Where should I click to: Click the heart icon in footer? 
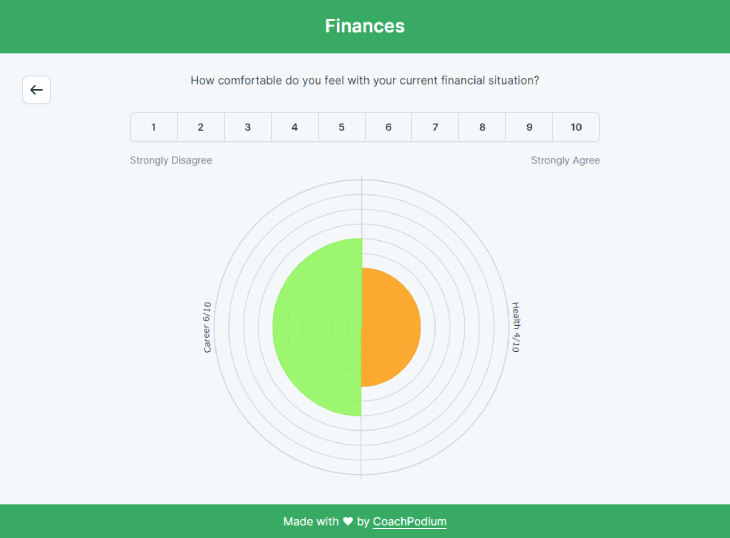(x=348, y=521)
